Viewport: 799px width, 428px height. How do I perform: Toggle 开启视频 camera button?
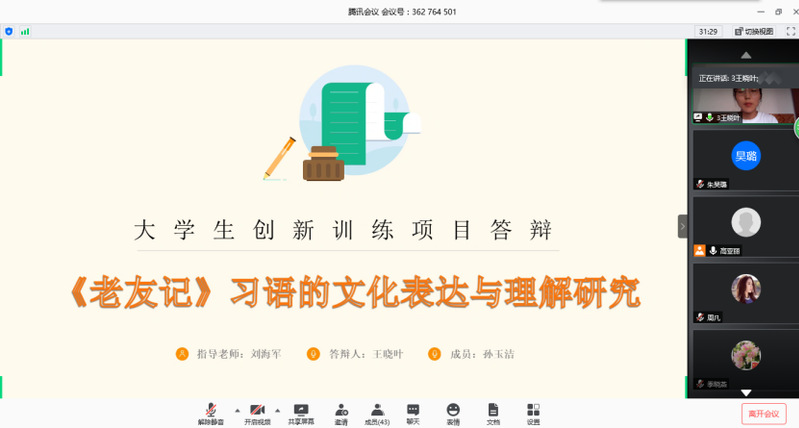pyautogui.click(x=257, y=413)
